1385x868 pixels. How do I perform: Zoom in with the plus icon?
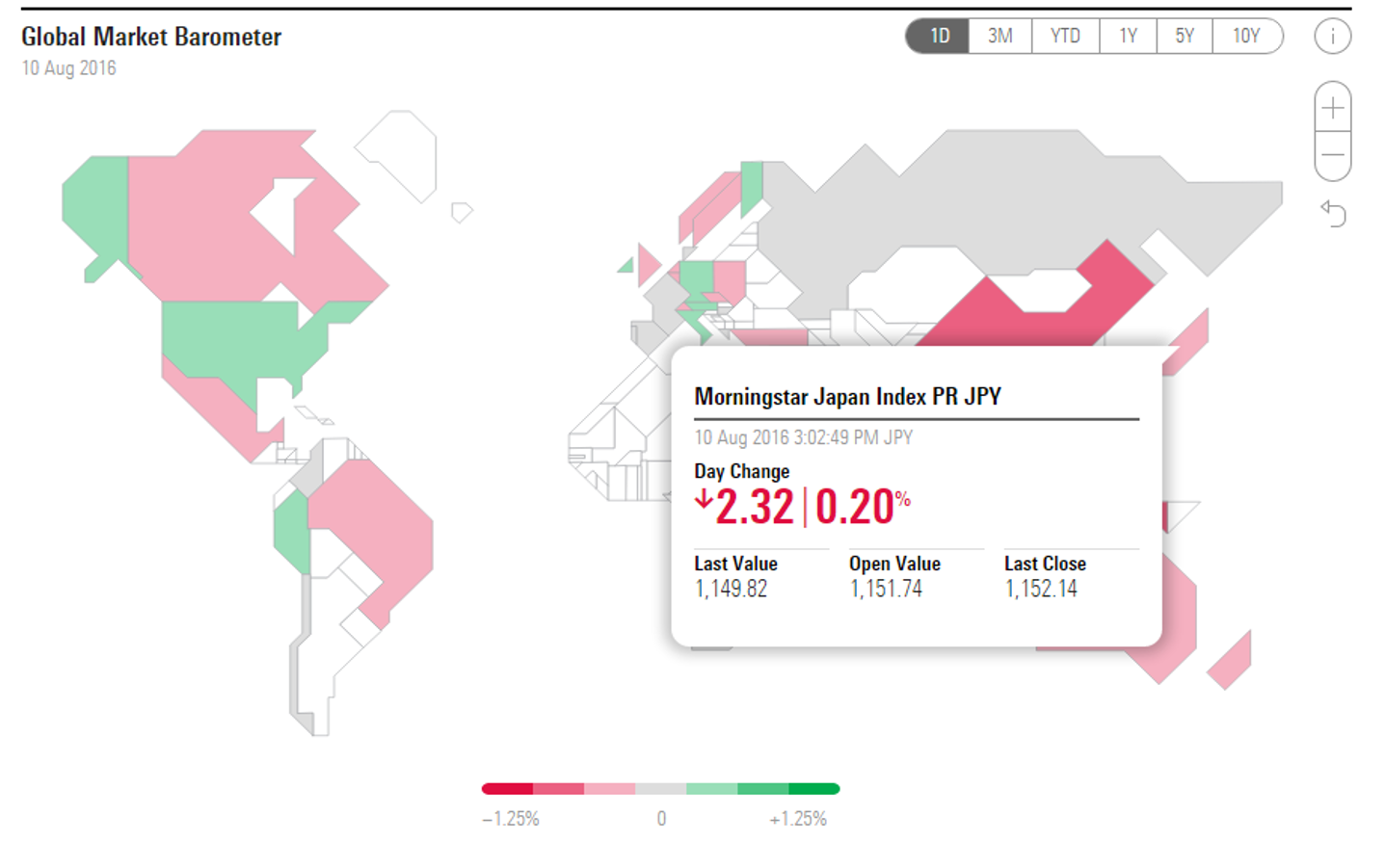tap(1333, 107)
